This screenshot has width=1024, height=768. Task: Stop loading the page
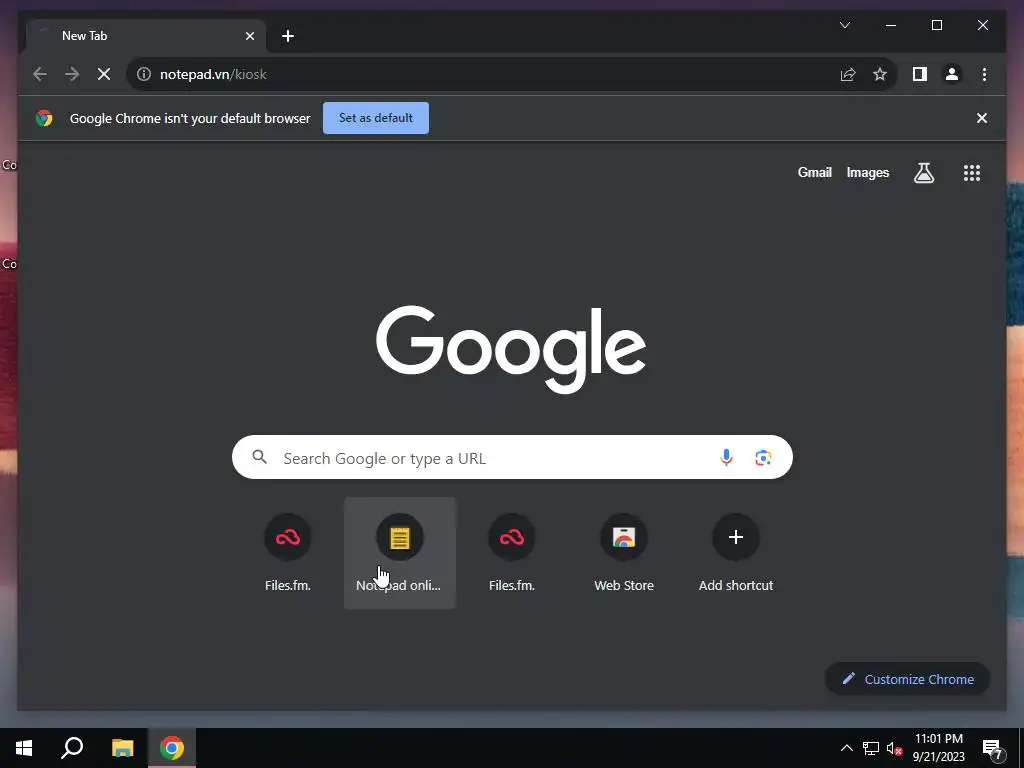(104, 74)
